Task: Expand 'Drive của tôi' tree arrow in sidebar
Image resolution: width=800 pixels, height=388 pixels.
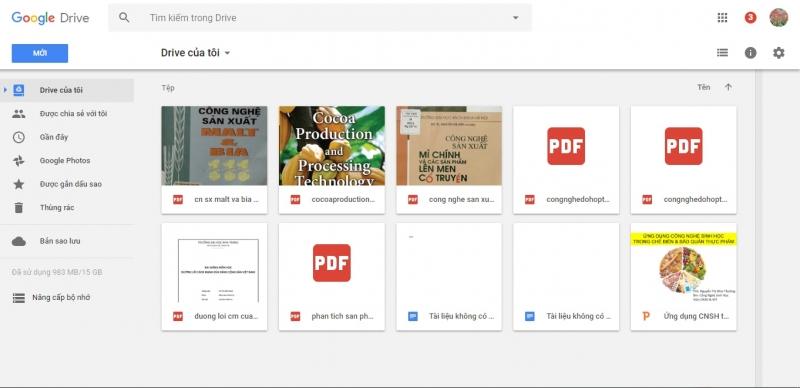Action: (5, 90)
